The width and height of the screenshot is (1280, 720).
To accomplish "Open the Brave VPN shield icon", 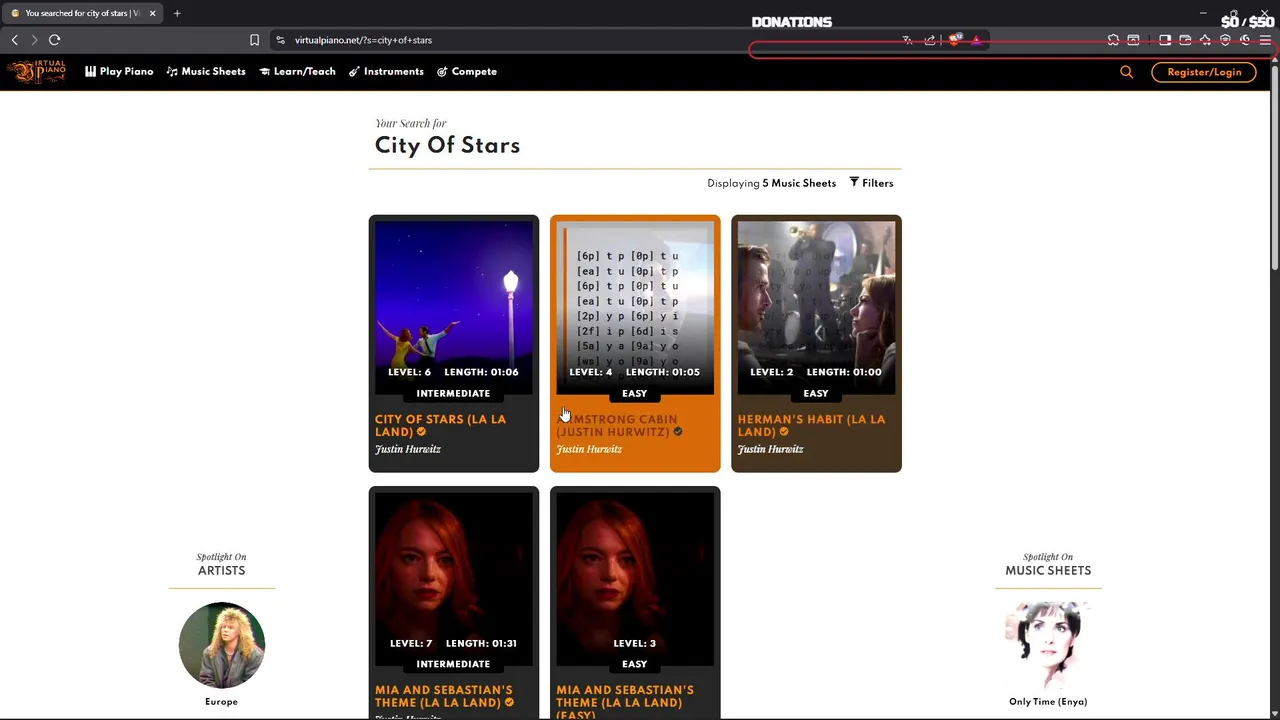I will click(x=1225, y=40).
